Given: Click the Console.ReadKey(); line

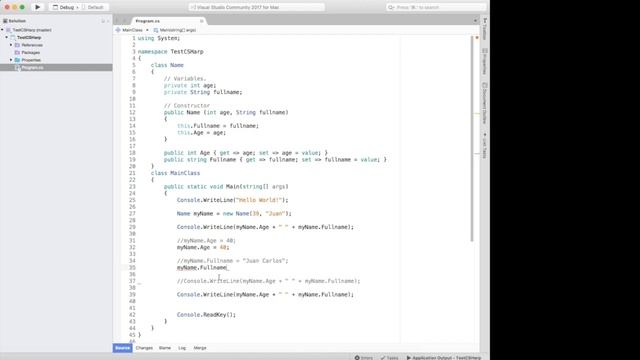Looking at the screenshot, I should click(x=206, y=315).
